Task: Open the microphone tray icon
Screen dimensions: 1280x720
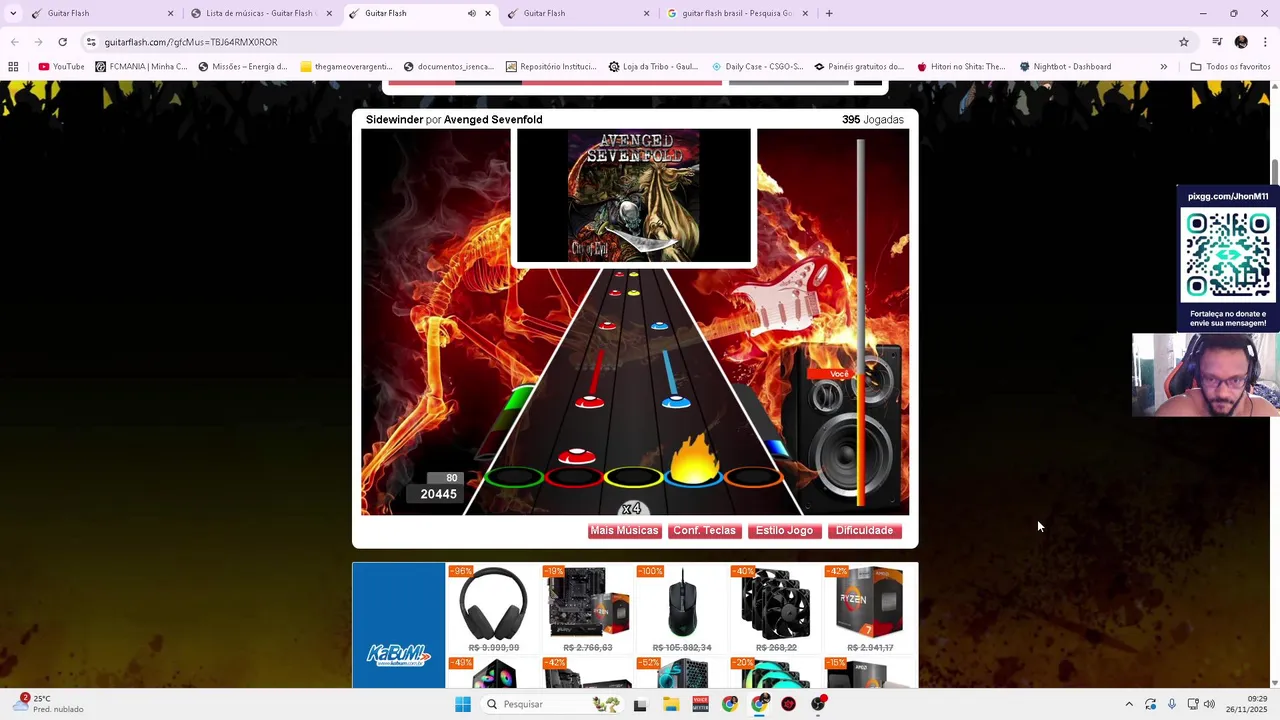Action: click(1172, 704)
